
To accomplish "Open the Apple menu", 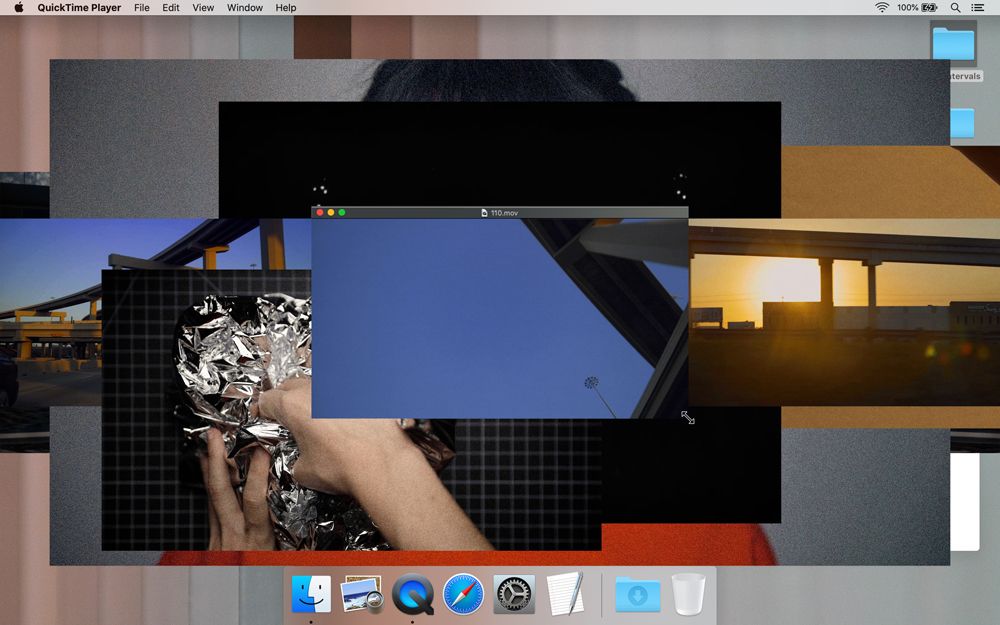I will [18, 8].
